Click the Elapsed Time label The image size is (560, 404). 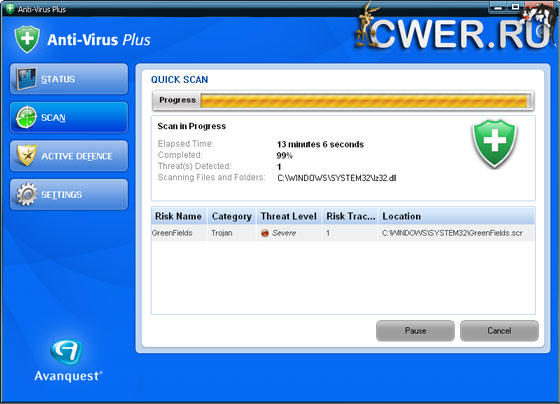pos(185,144)
